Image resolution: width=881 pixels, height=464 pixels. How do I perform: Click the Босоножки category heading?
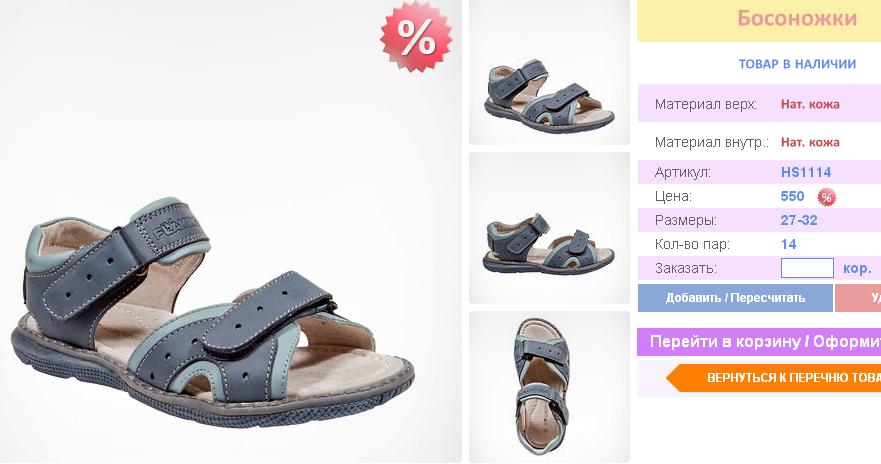click(797, 19)
